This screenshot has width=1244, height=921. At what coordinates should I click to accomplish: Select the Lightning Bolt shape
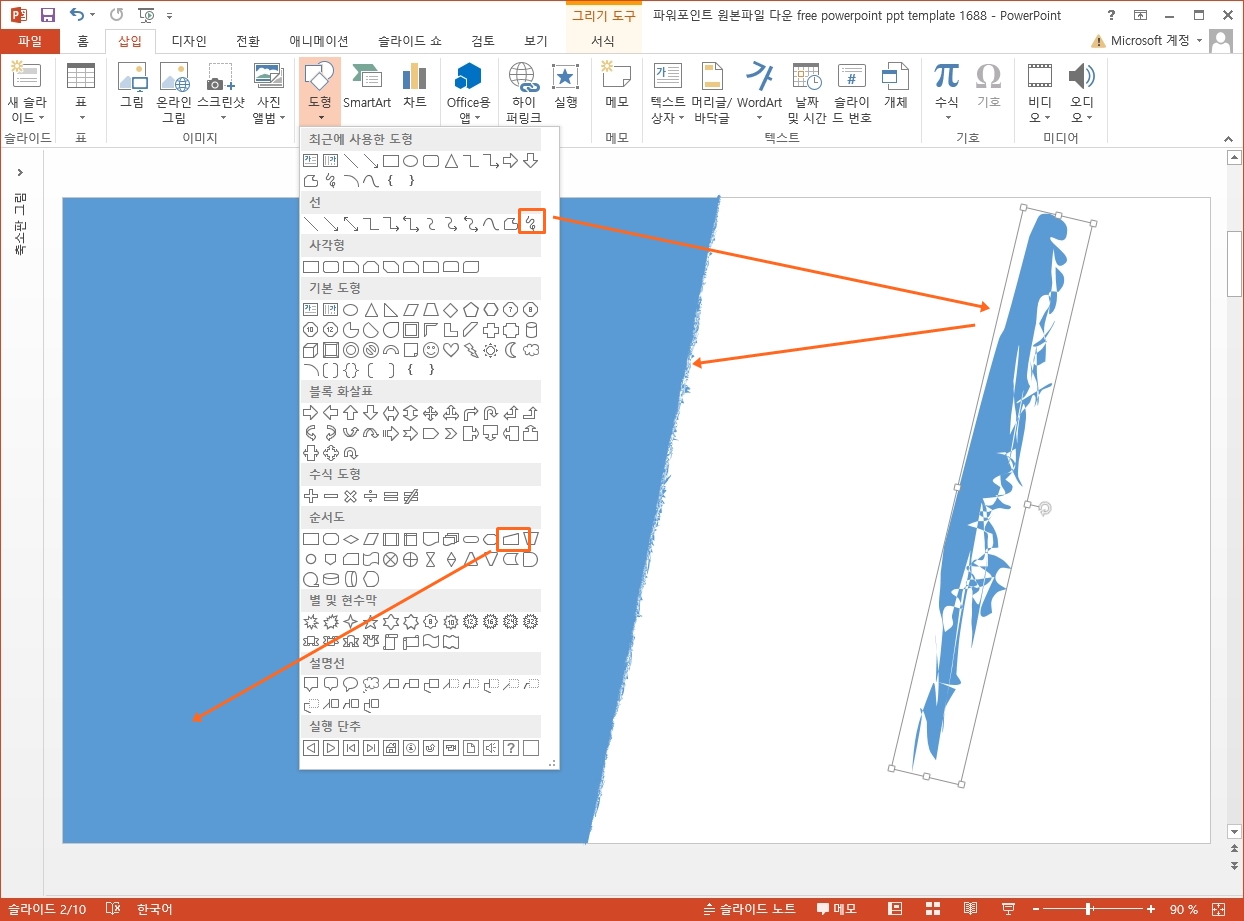(471, 350)
